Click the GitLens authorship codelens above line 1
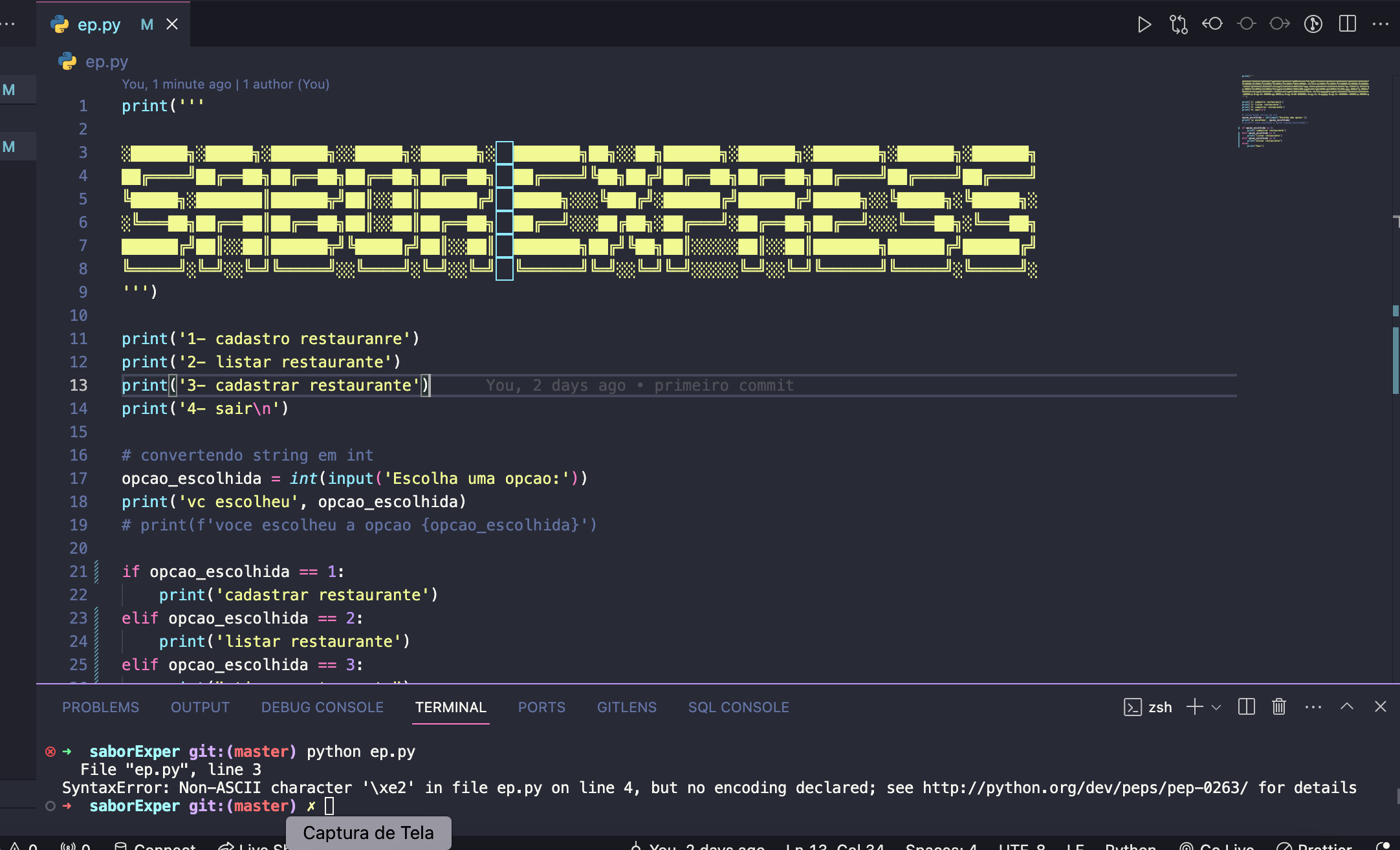1400x850 pixels. point(225,84)
